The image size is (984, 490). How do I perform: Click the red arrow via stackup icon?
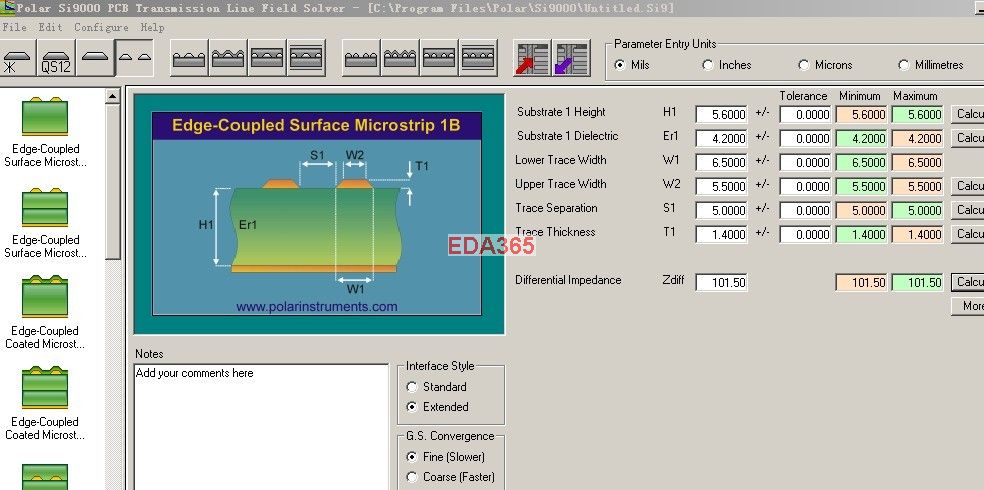[x=532, y=58]
